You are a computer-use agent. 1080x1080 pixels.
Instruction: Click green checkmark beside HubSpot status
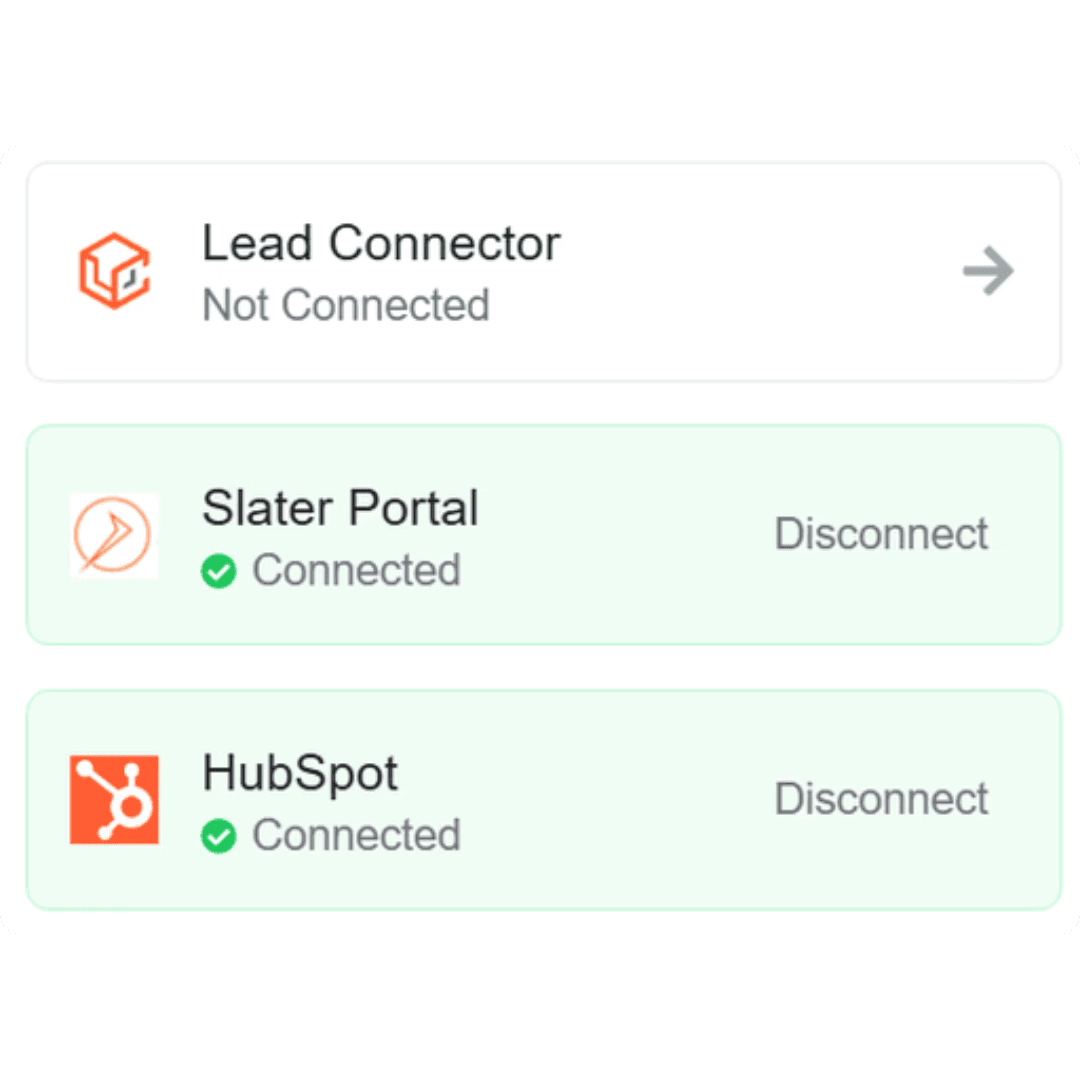(218, 836)
